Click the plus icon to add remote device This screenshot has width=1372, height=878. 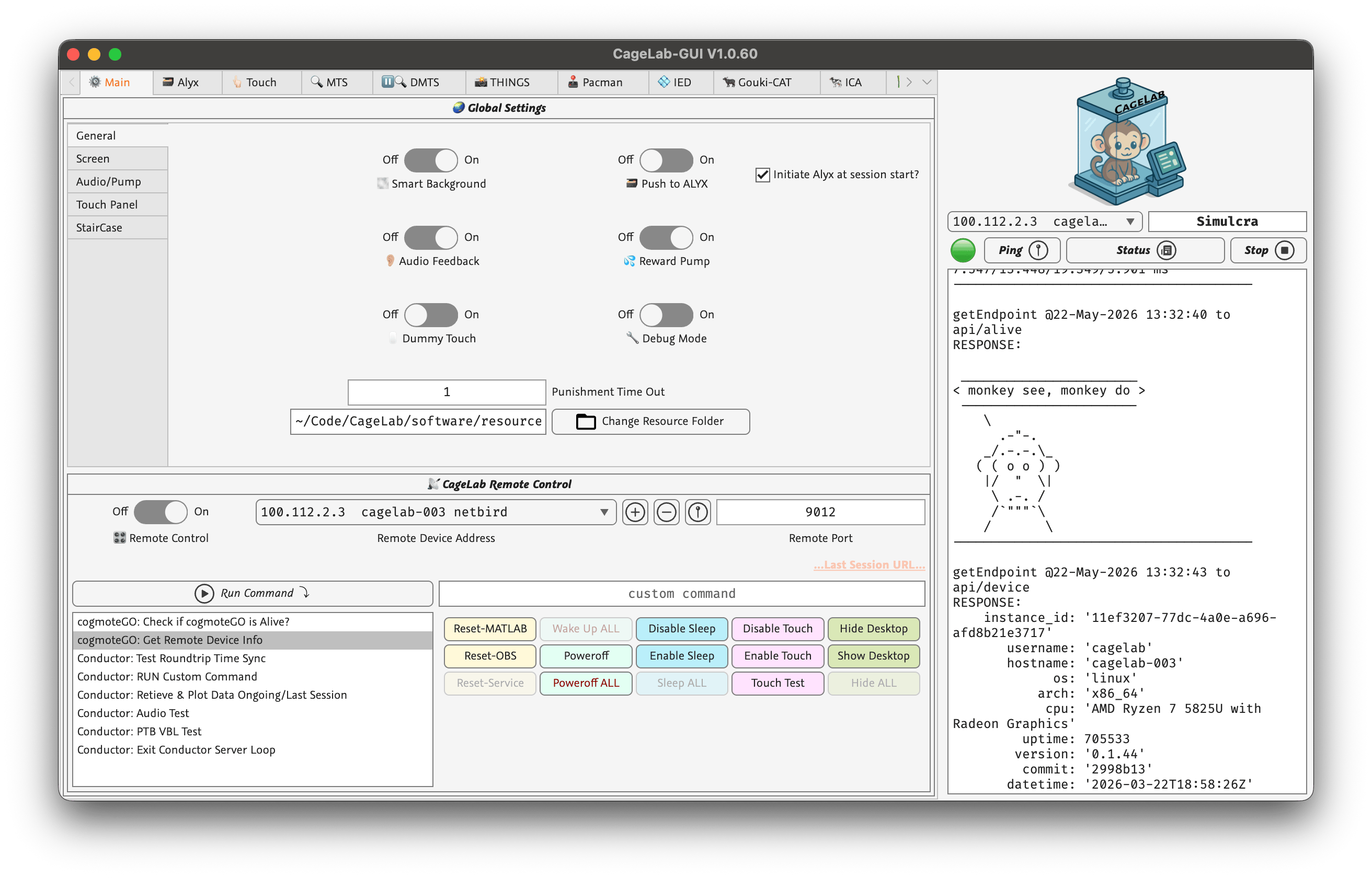point(635,512)
